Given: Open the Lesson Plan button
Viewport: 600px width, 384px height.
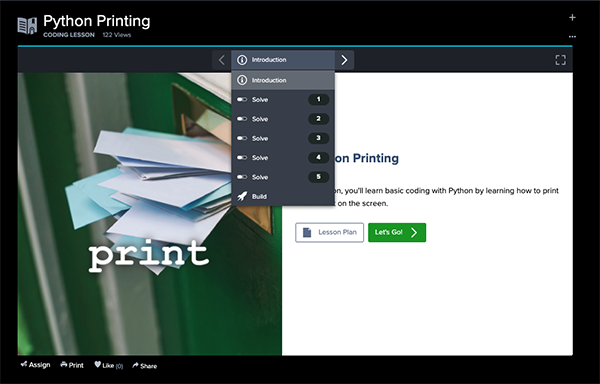Looking at the screenshot, I should (329, 233).
